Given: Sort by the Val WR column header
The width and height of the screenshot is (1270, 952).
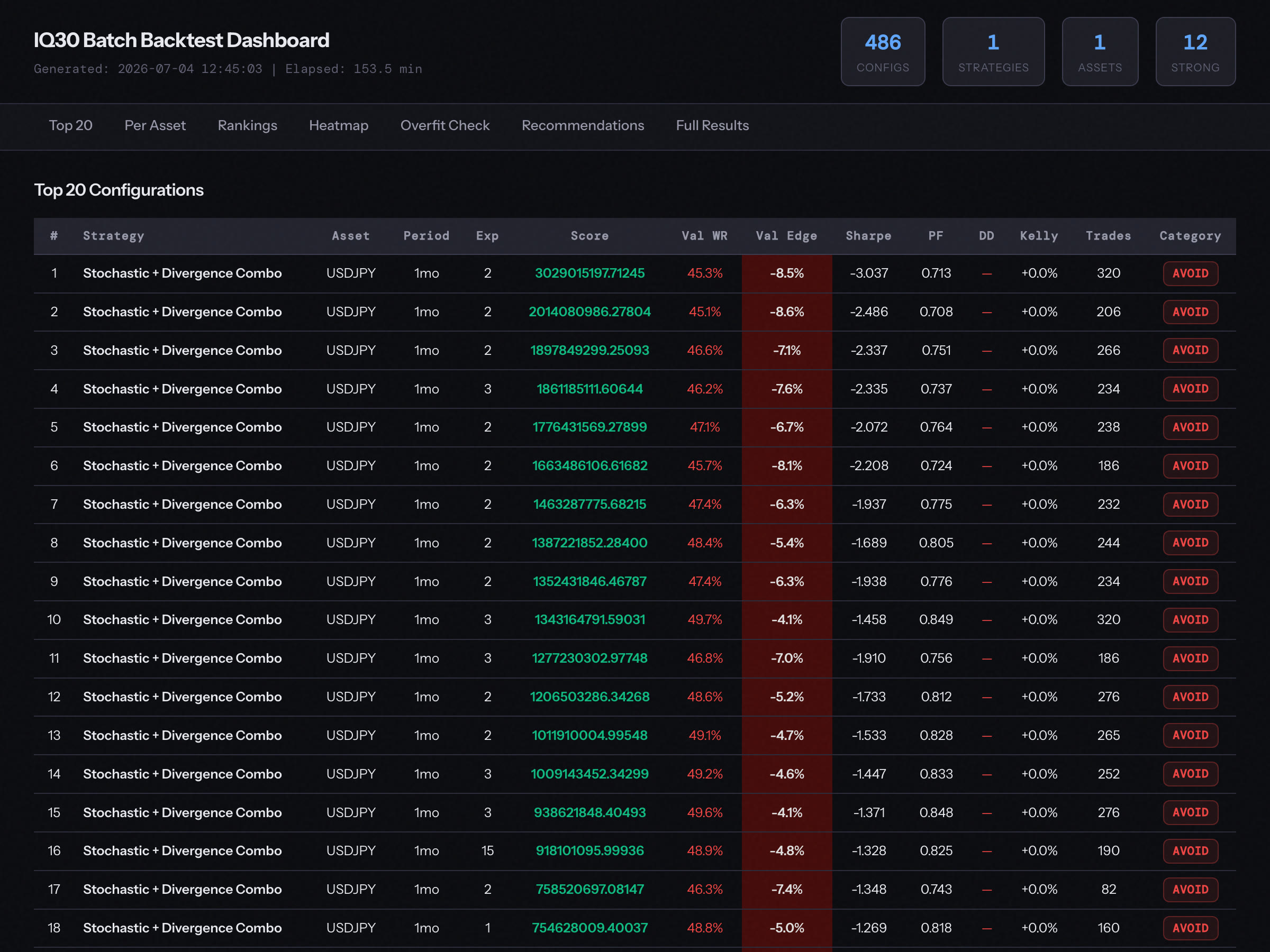Looking at the screenshot, I should tap(704, 236).
